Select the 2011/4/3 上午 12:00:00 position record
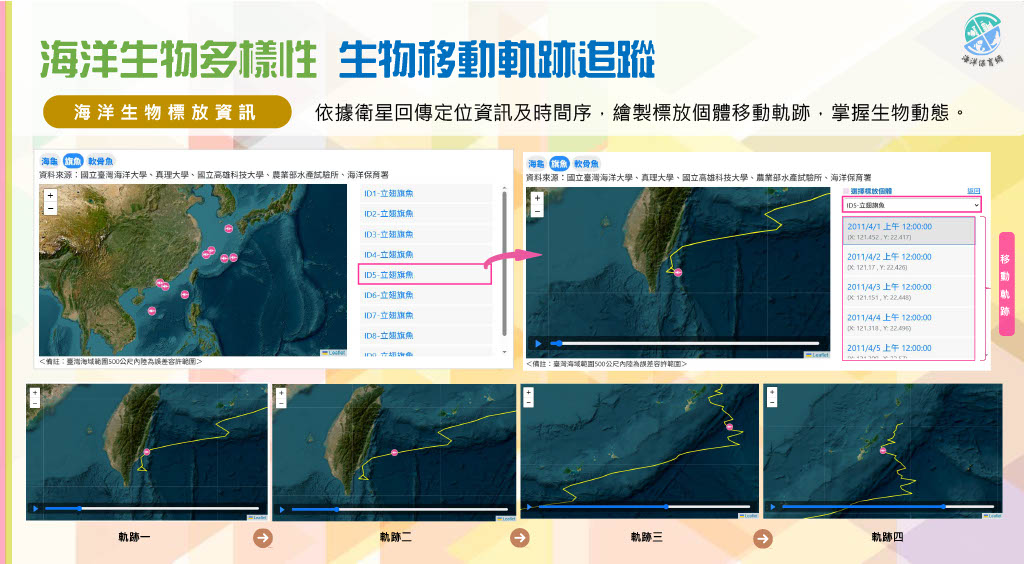Viewport: 1024px width, 564px height. 909,291
